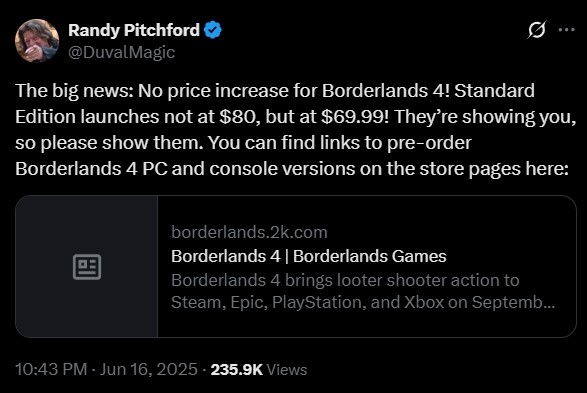The width and height of the screenshot is (587, 393).
Task: Click the Randy Pitchford display name
Action: [134, 30]
